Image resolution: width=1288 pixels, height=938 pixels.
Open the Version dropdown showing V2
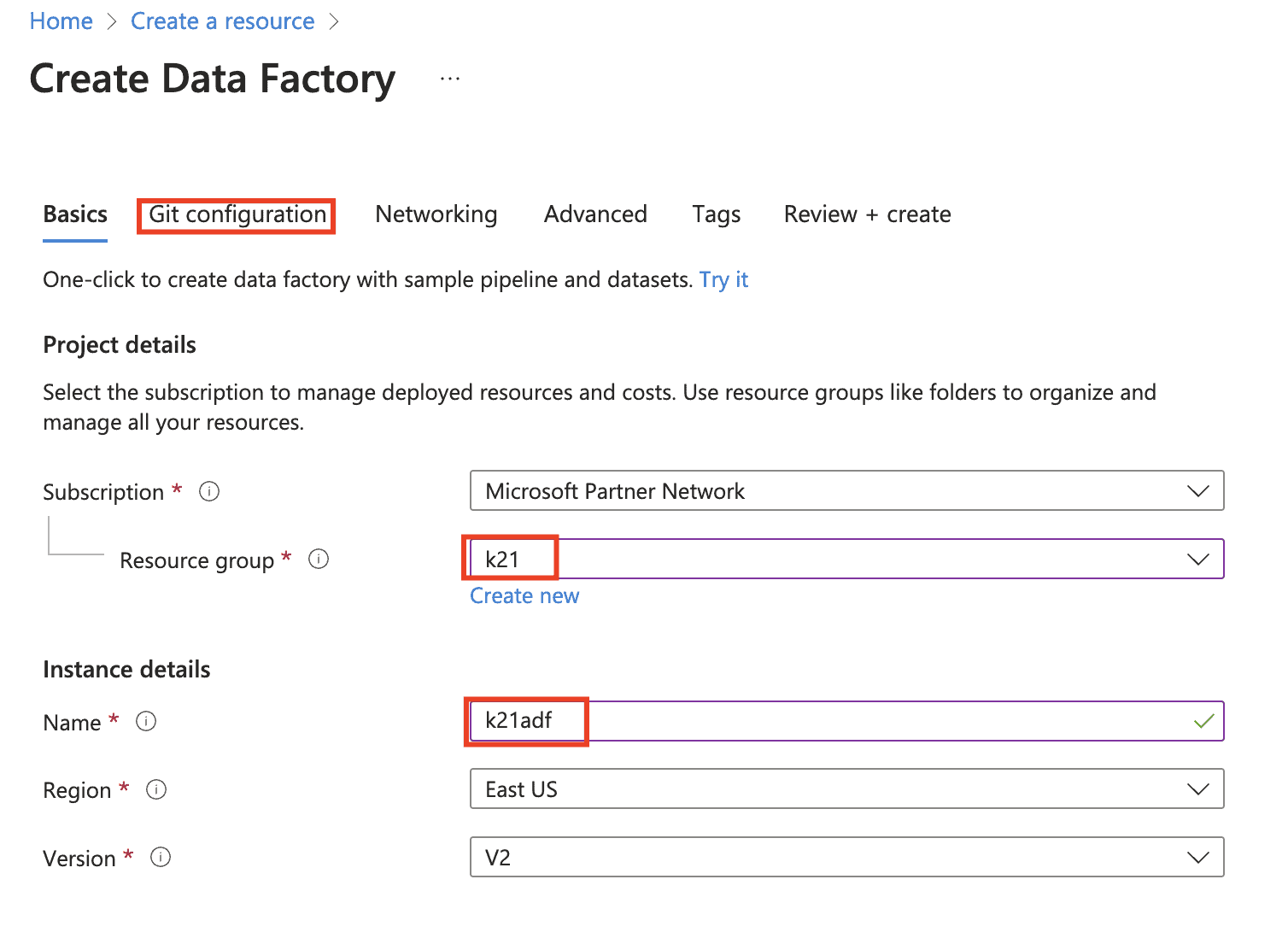coord(846,857)
